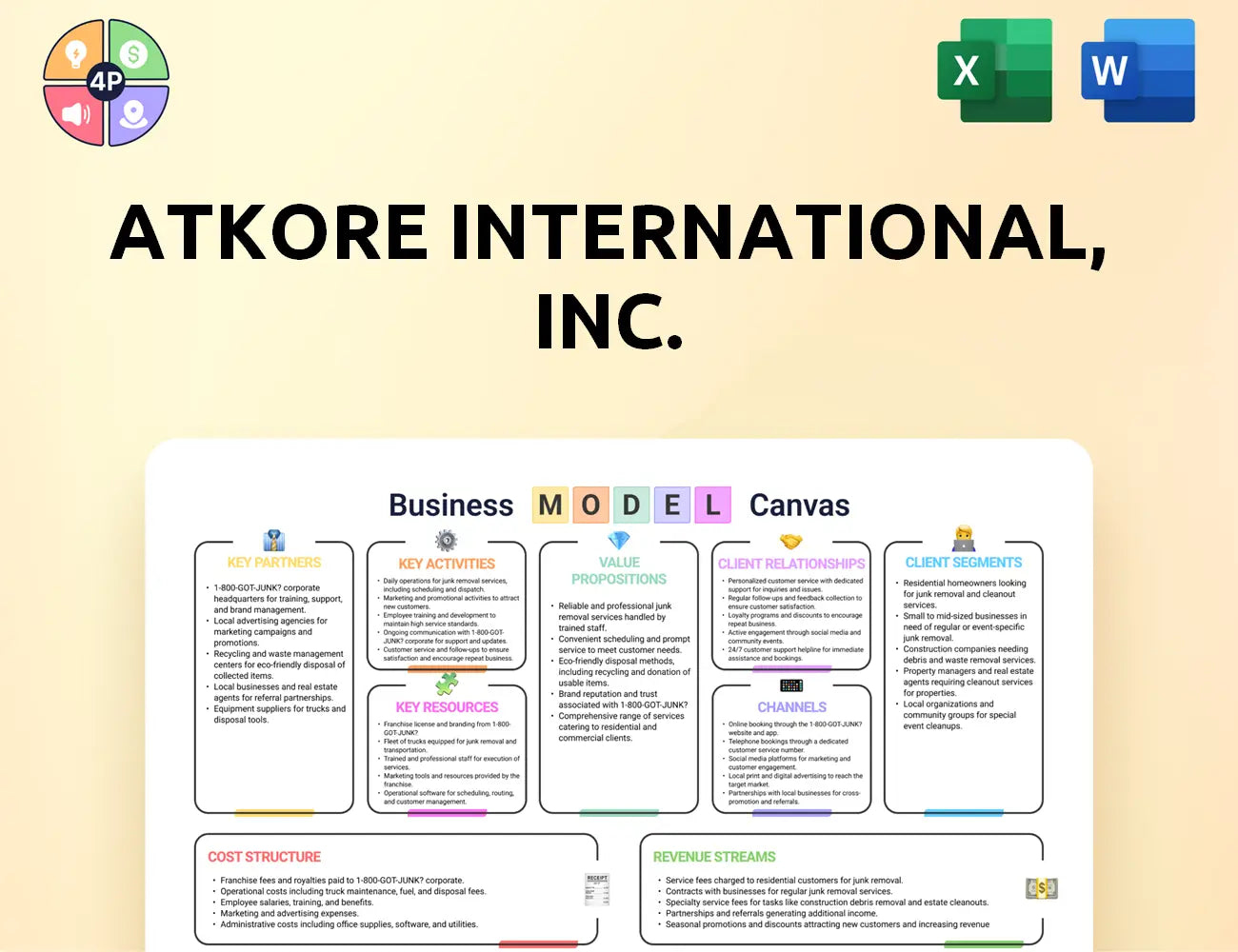Screen dimensions: 1238x952
Task: Click 'Convenient scheduling and prompt service' bullet
Action: tap(620, 645)
